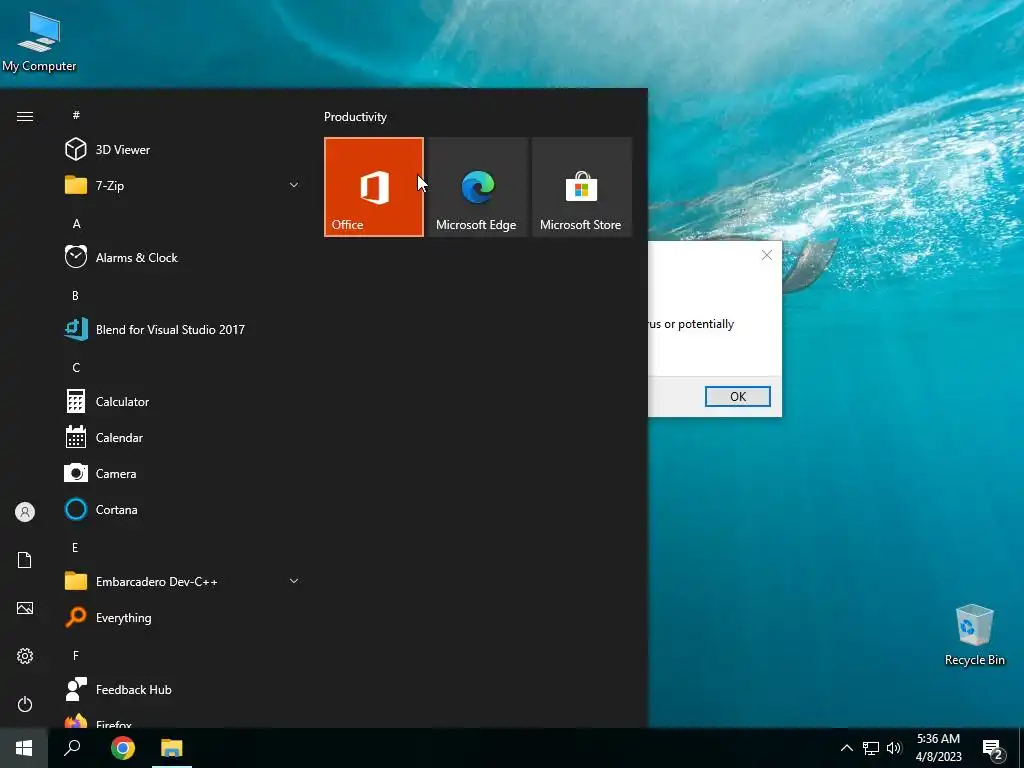The height and width of the screenshot is (768, 1024).
Task: Open the network status tray icon
Action: pyautogui.click(x=871, y=748)
